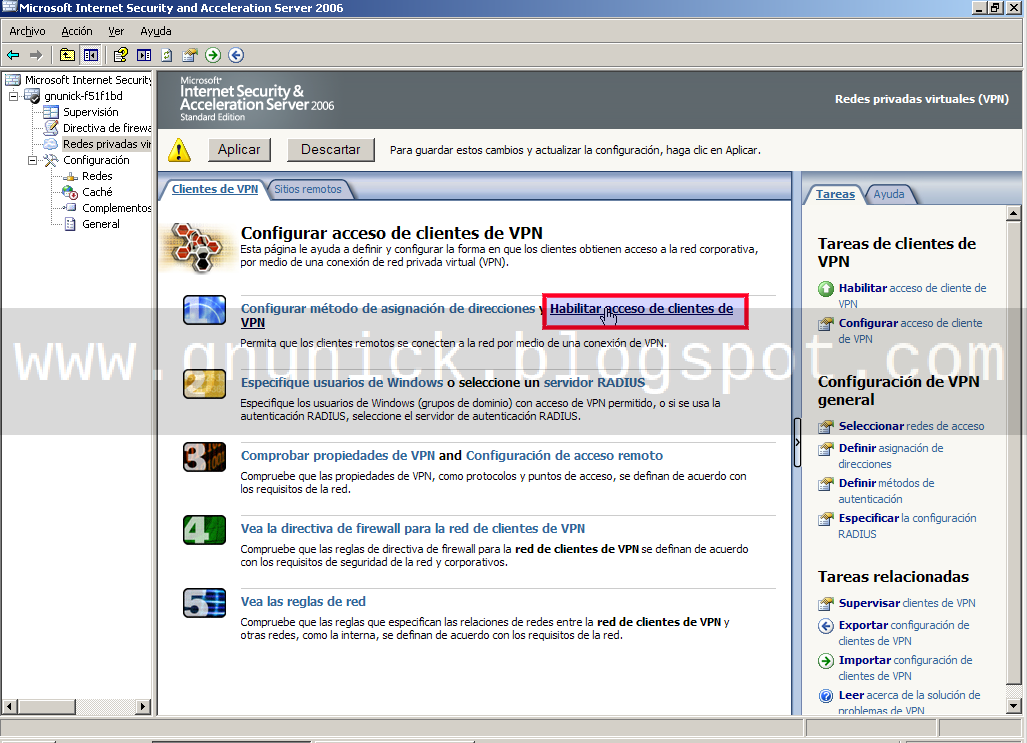
Task: Click the step 2 users icon
Action: [x=204, y=384]
